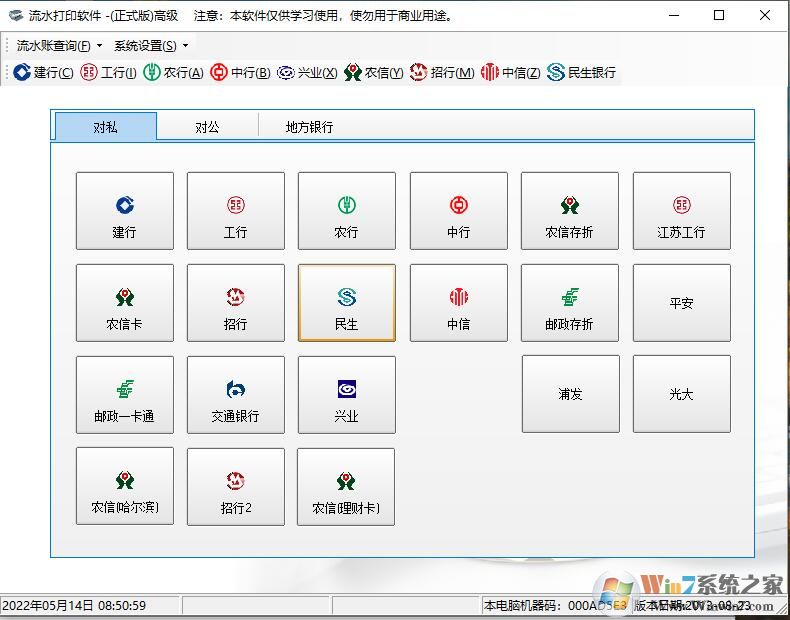Screen dimensions: 790x620
Task: Click the app icon in title bar
Action: pos(16,16)
